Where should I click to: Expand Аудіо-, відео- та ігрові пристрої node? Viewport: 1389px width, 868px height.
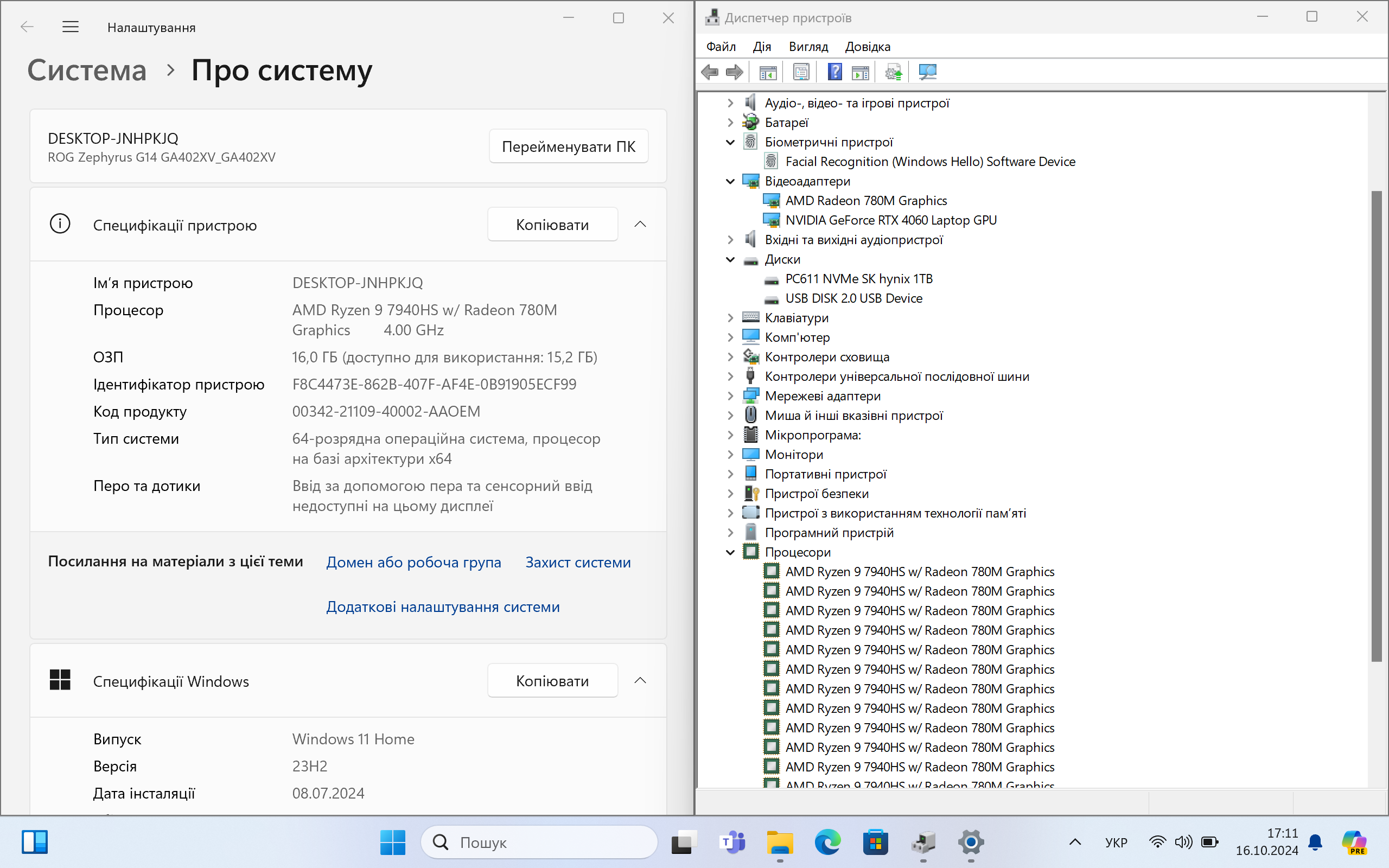tap(731, 103)
